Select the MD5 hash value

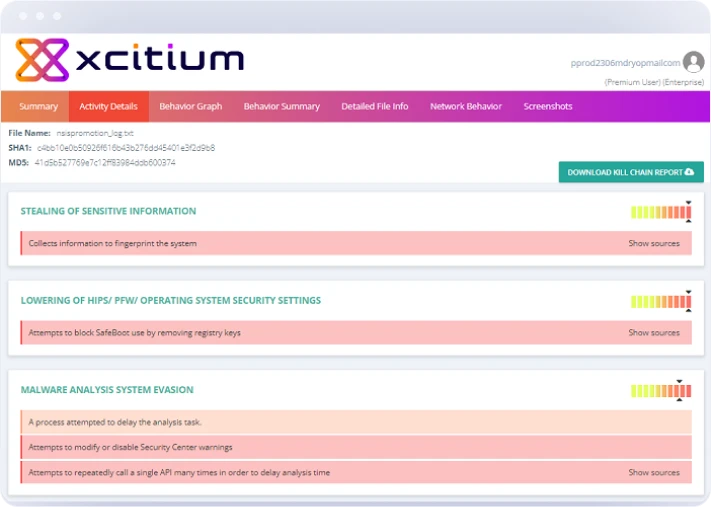[x=105, y=162]
